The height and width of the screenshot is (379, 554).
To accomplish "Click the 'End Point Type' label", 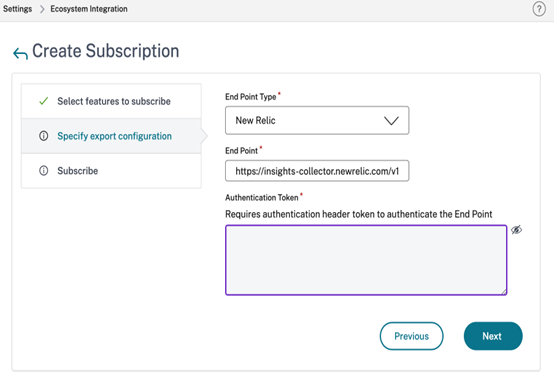I will tap(251, 97).
